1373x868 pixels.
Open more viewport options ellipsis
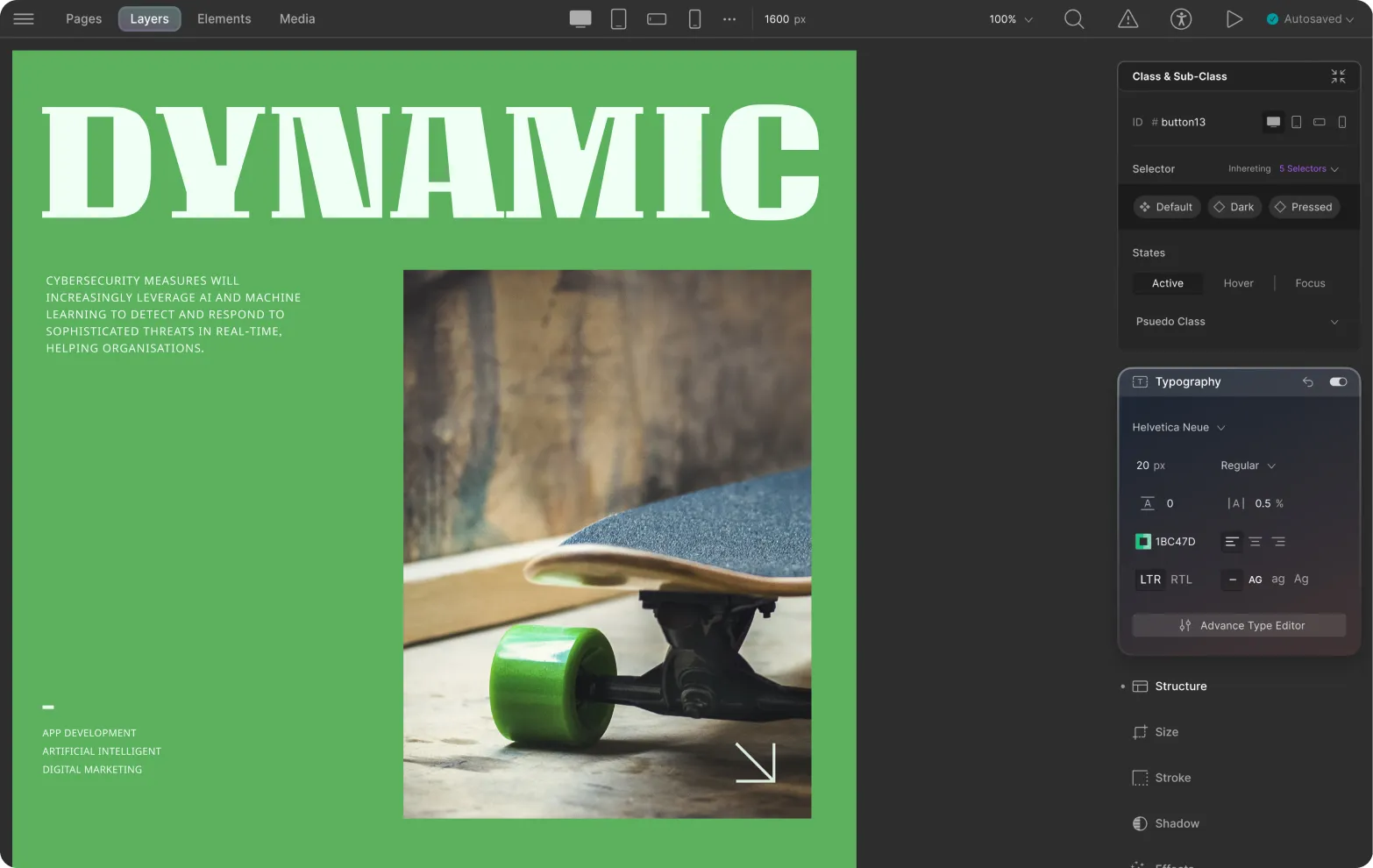(x=729, y=18)
